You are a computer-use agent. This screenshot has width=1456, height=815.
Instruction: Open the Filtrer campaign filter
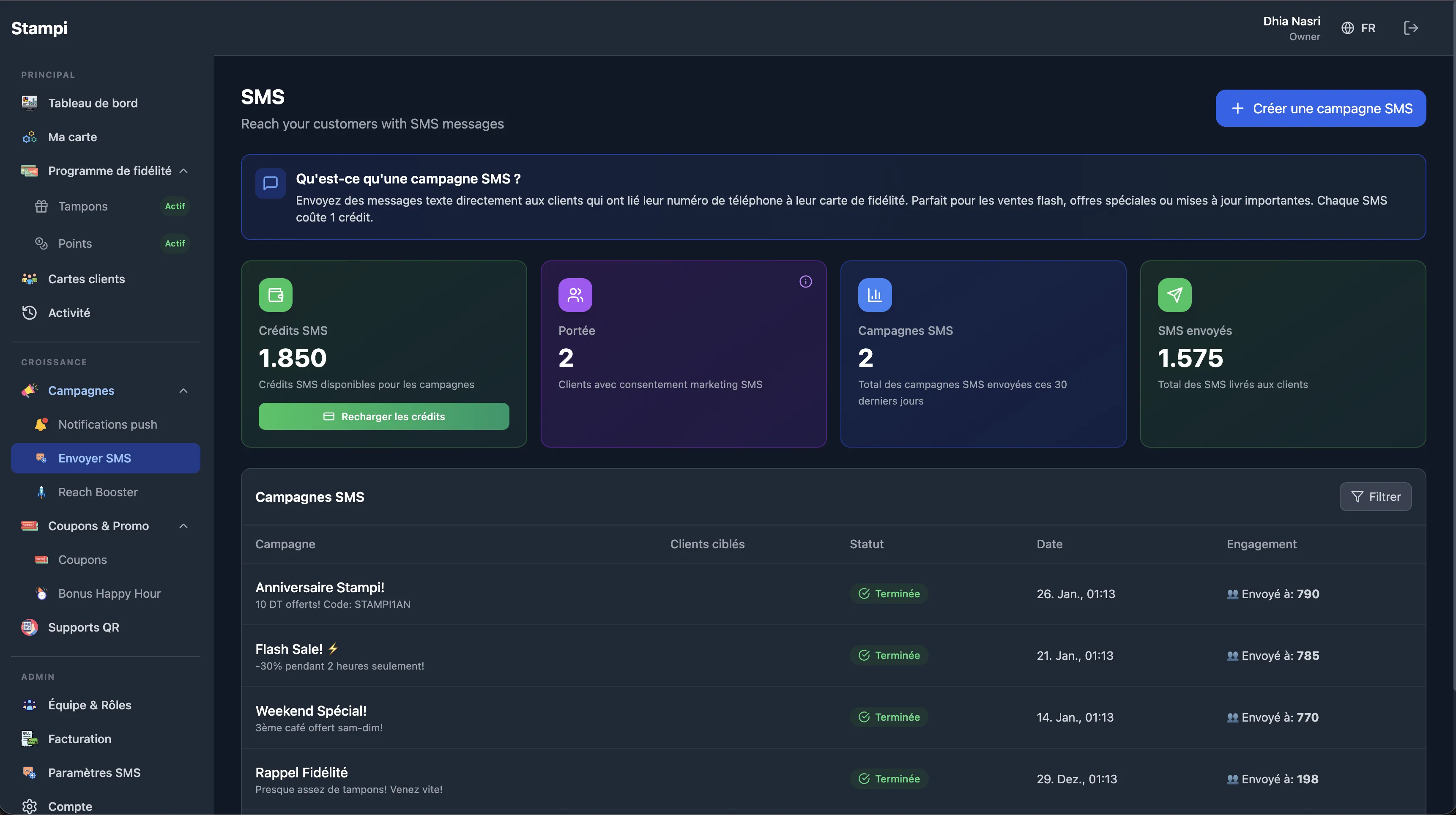click(x=1375, y=497)
